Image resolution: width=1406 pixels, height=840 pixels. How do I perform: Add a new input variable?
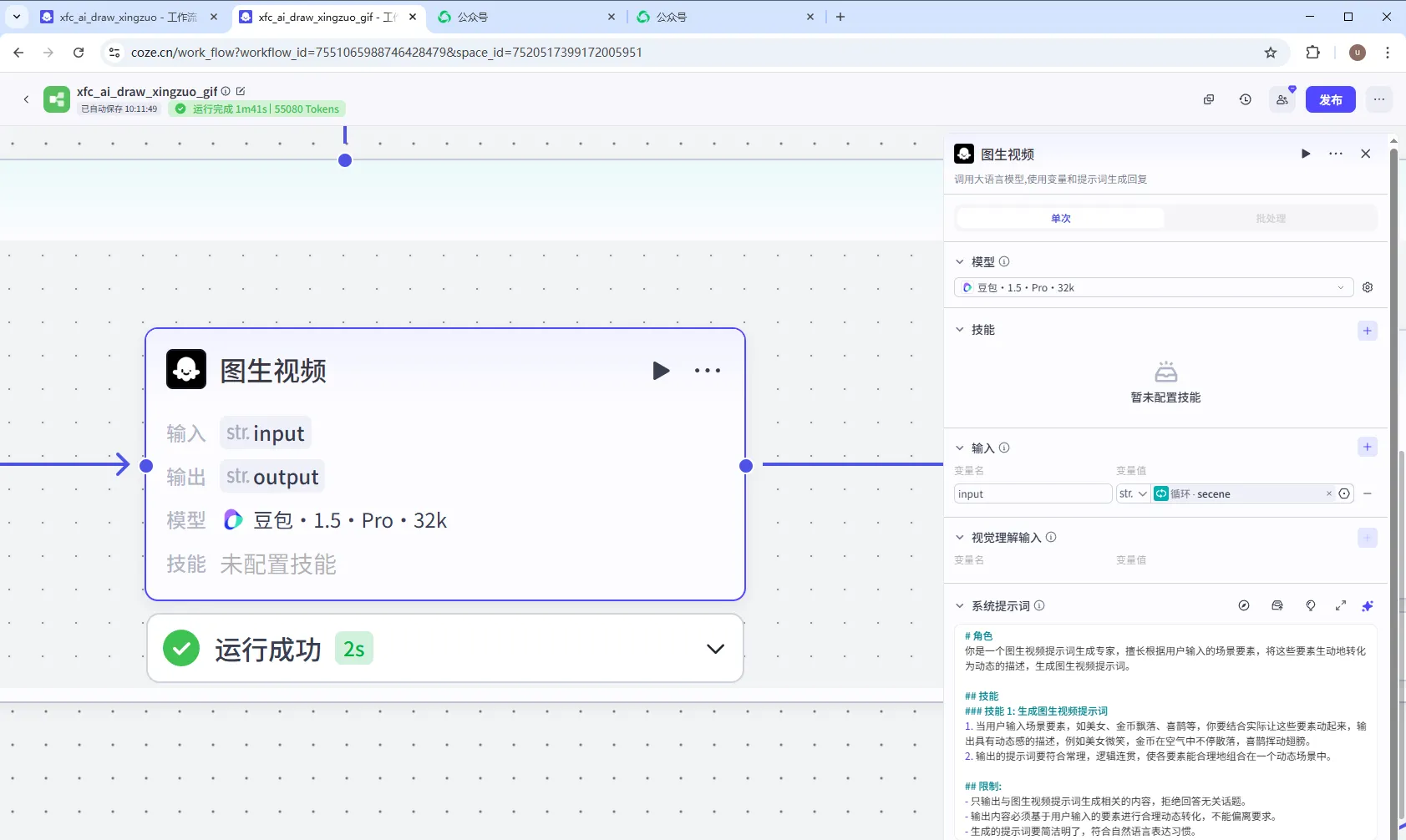tap(1367, 448)
